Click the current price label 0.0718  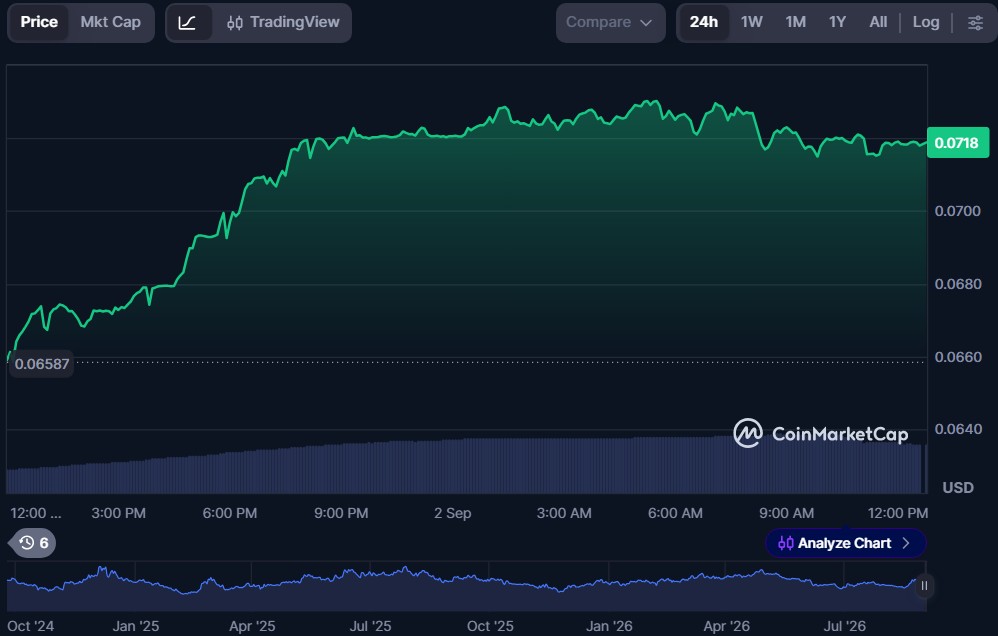coord(957,143)
